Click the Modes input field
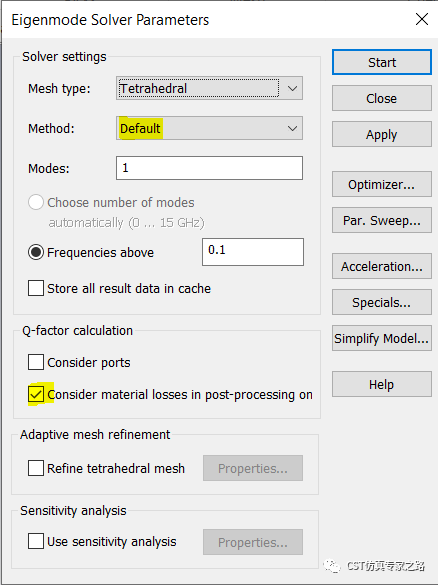Image resolution: width=438 pixels, height=585 pixels. point(209,168)
